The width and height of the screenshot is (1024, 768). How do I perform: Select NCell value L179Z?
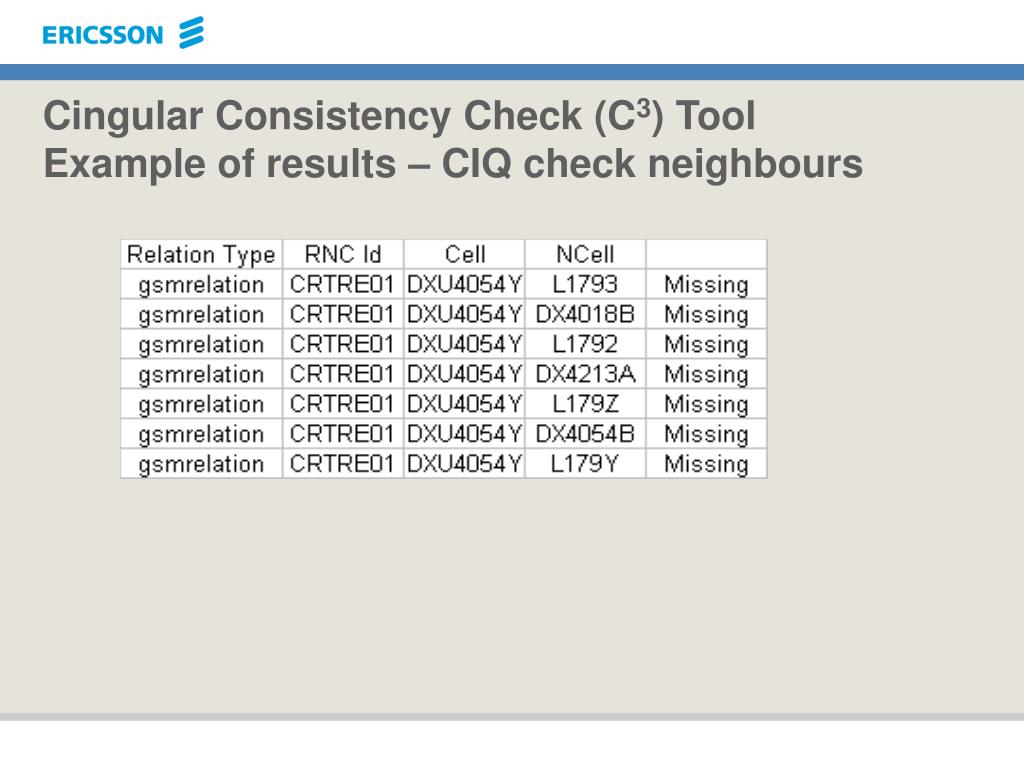[x=585, y=404]
